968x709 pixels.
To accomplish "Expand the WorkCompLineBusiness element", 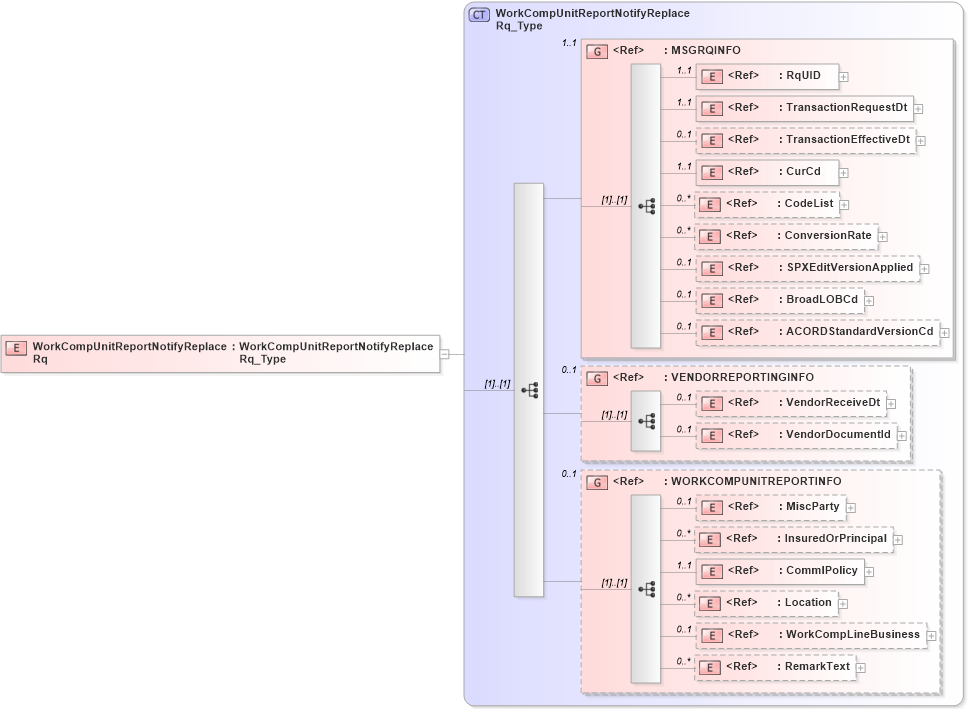I will (x=932, y=634).
